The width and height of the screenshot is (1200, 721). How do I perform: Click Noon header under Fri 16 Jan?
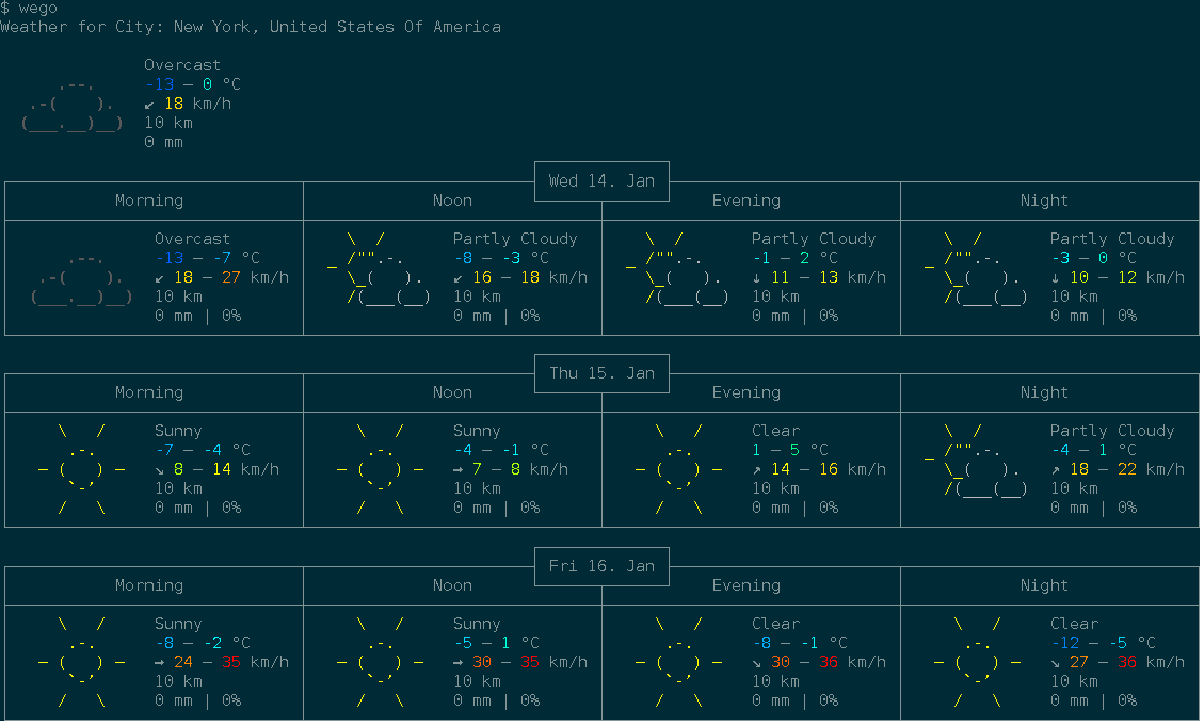tap(452, 585)
